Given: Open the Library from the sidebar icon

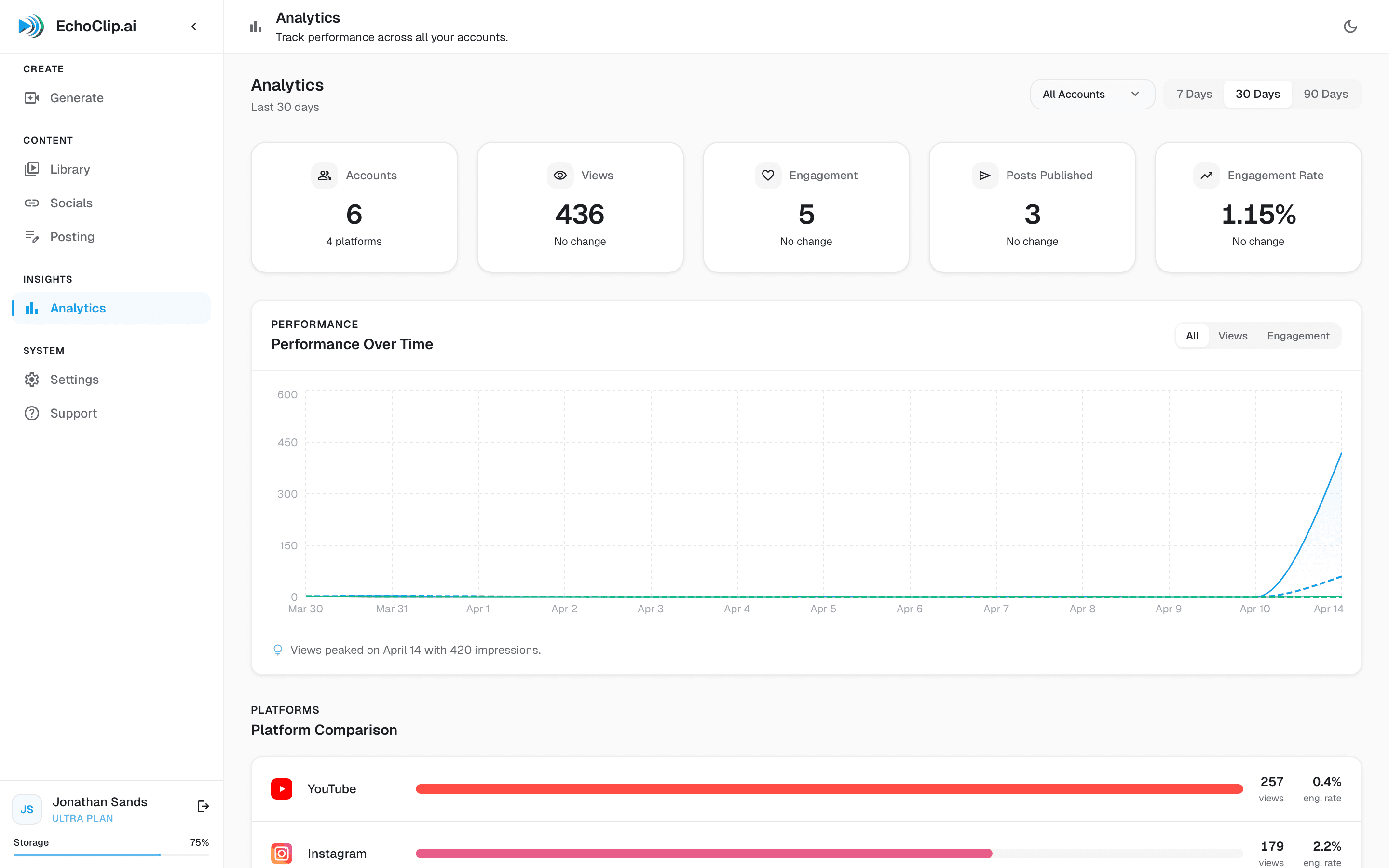Looking at the screenshot, I should (x=31, y=169).
